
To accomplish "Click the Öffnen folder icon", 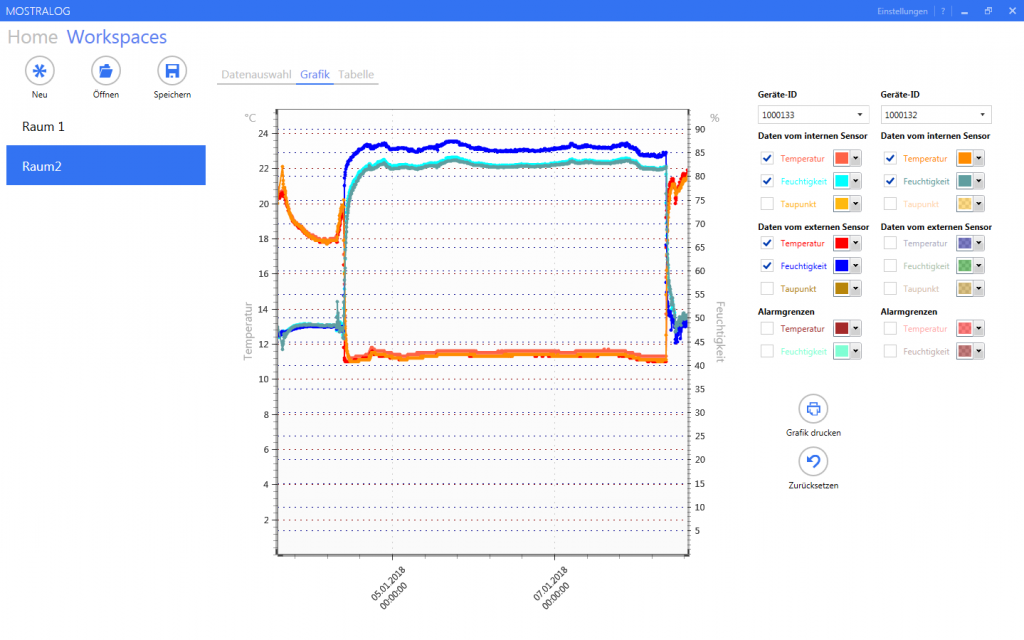I will pos(106,71).
